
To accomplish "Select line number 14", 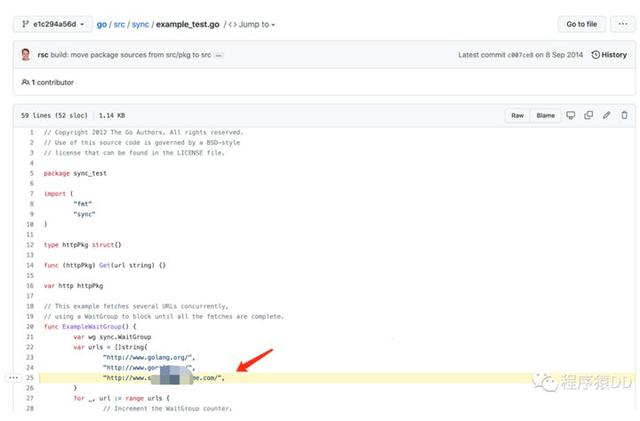I will click(30, 265).
